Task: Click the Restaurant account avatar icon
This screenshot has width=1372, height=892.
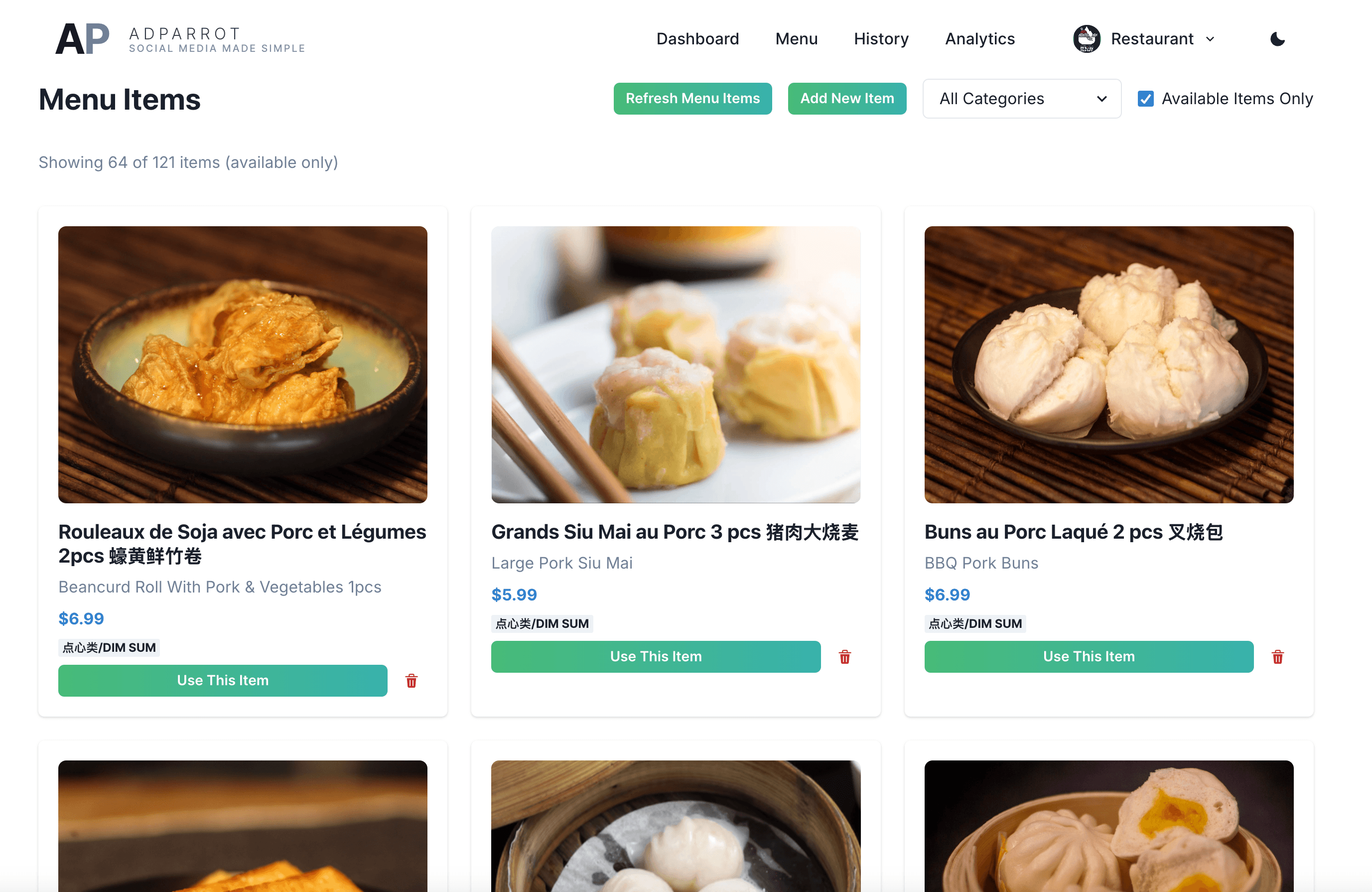Action: (1086, 39)
